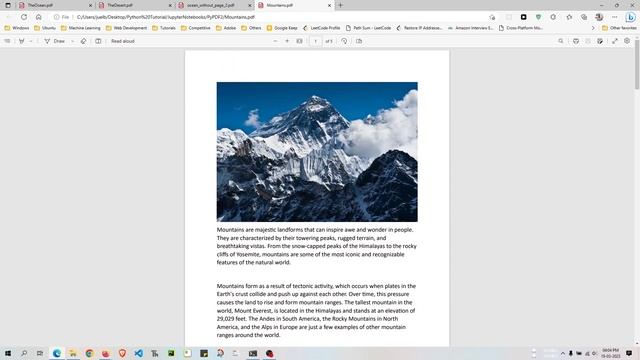Open the Restore IP Addresses bookmark
Viewport: 640px width, 360px height.
tap(419, 28)
